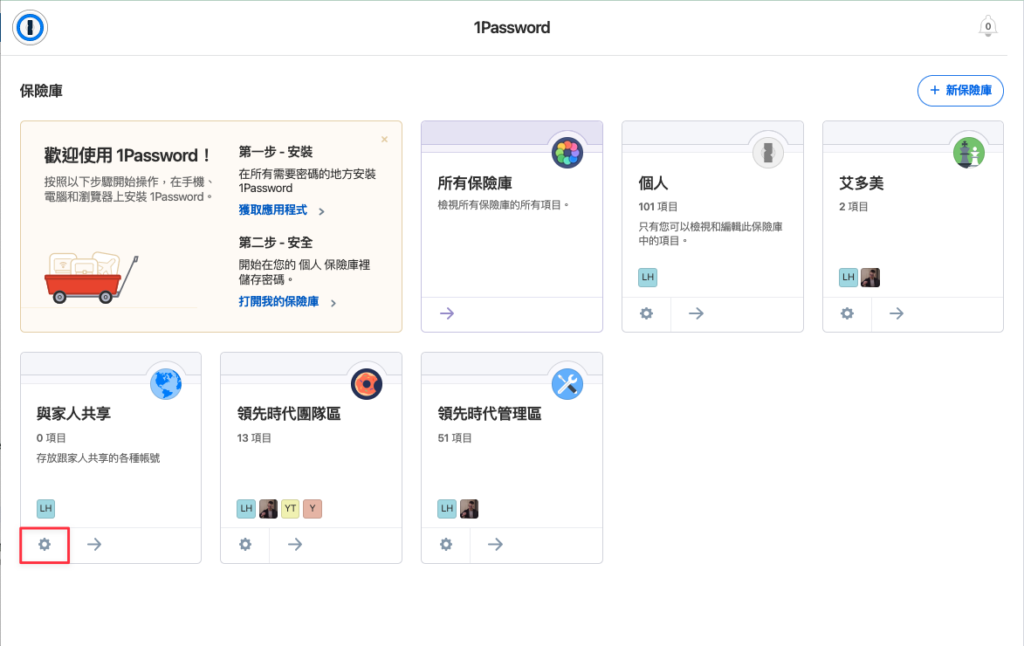1024x646 pixels.
Task: Click the chess piece icon of 艾多美
Action: point(968,153)
